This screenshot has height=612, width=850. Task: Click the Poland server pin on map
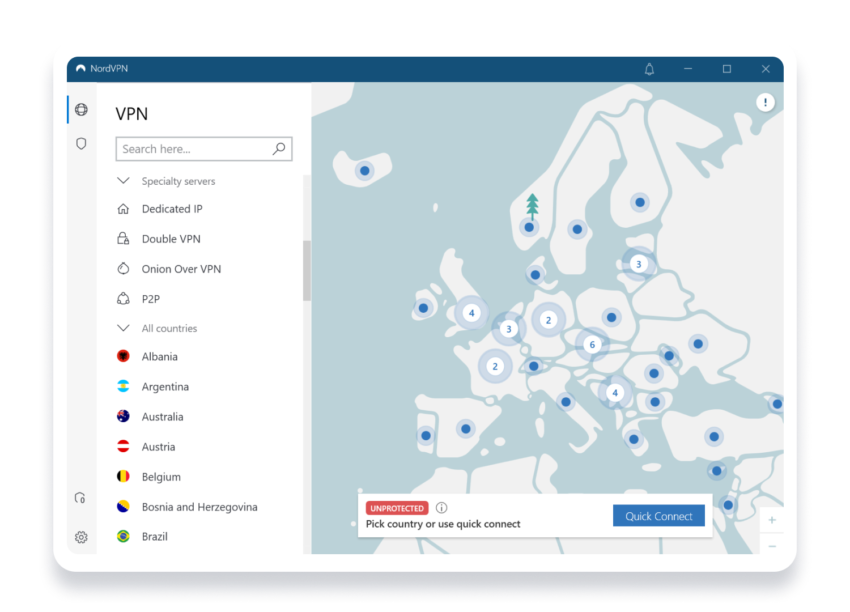pyautogui.click(x=611, y=317)
